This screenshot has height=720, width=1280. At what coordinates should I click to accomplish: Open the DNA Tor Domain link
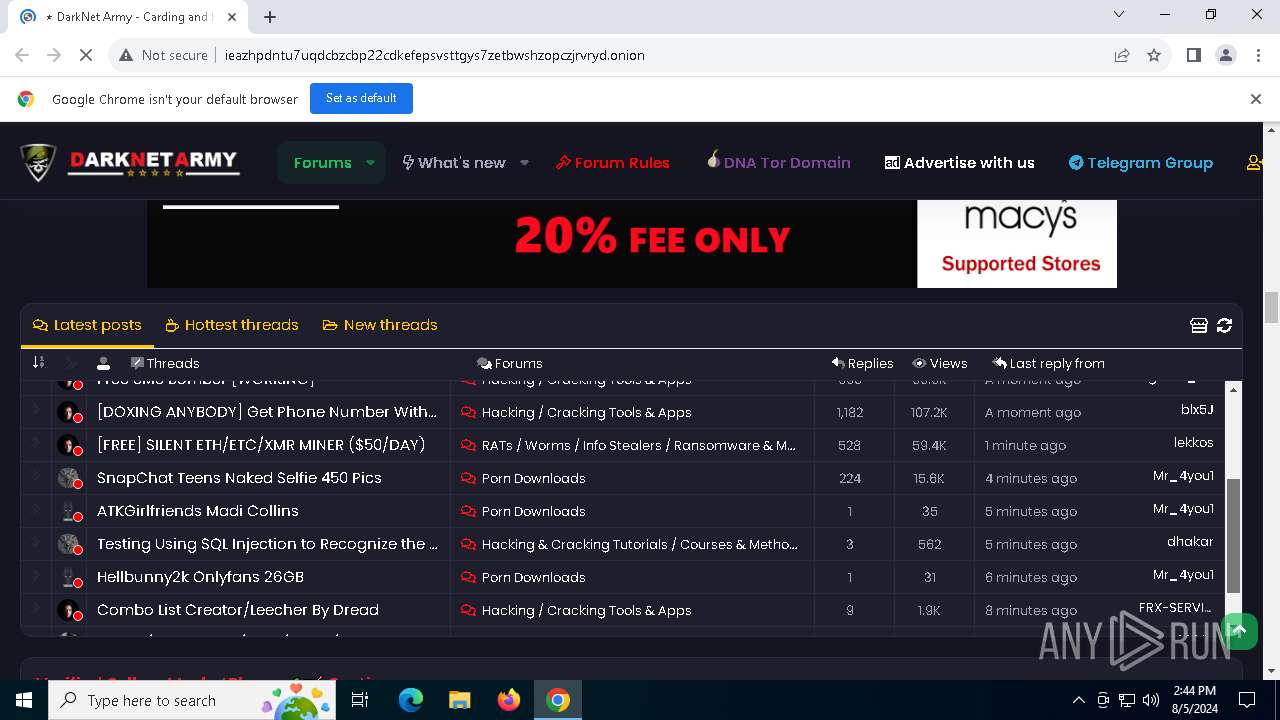coord(778,162)
